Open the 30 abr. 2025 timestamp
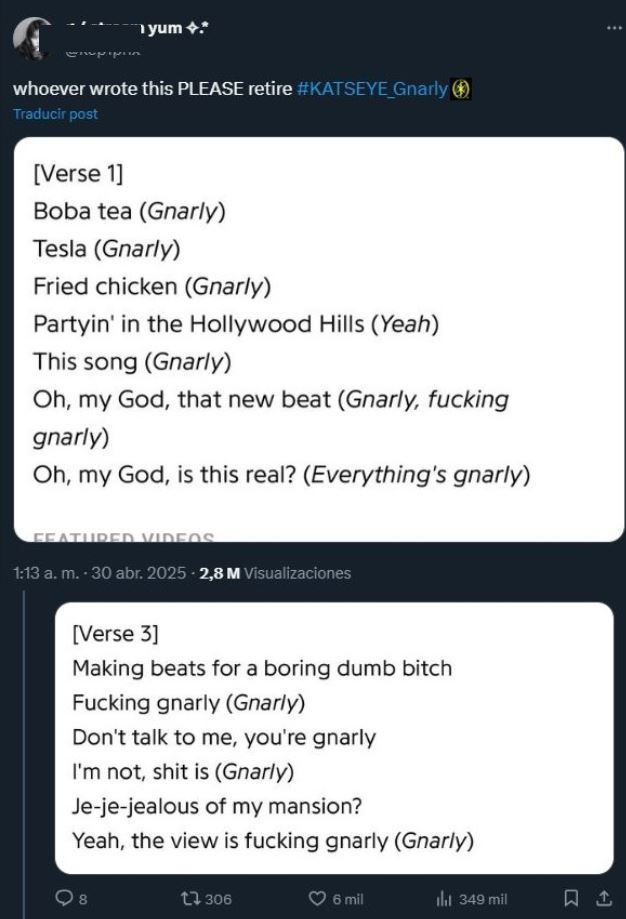The height and width of the screenshot is (919, 626). point(139,573)
